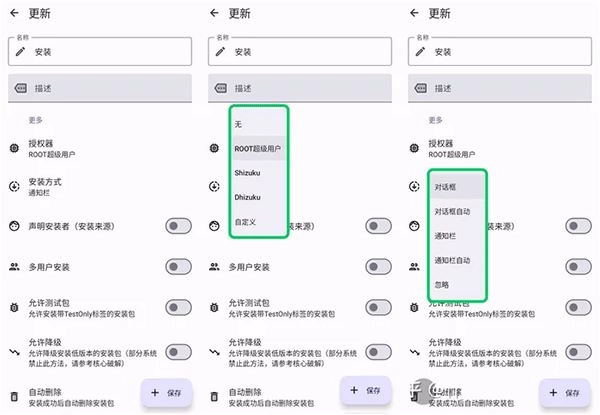Image resolution: width=600 pixels, height=415 pixels.
Task: Click the 多用户安装 people icon in the left screen
Action: pos(14,267)
